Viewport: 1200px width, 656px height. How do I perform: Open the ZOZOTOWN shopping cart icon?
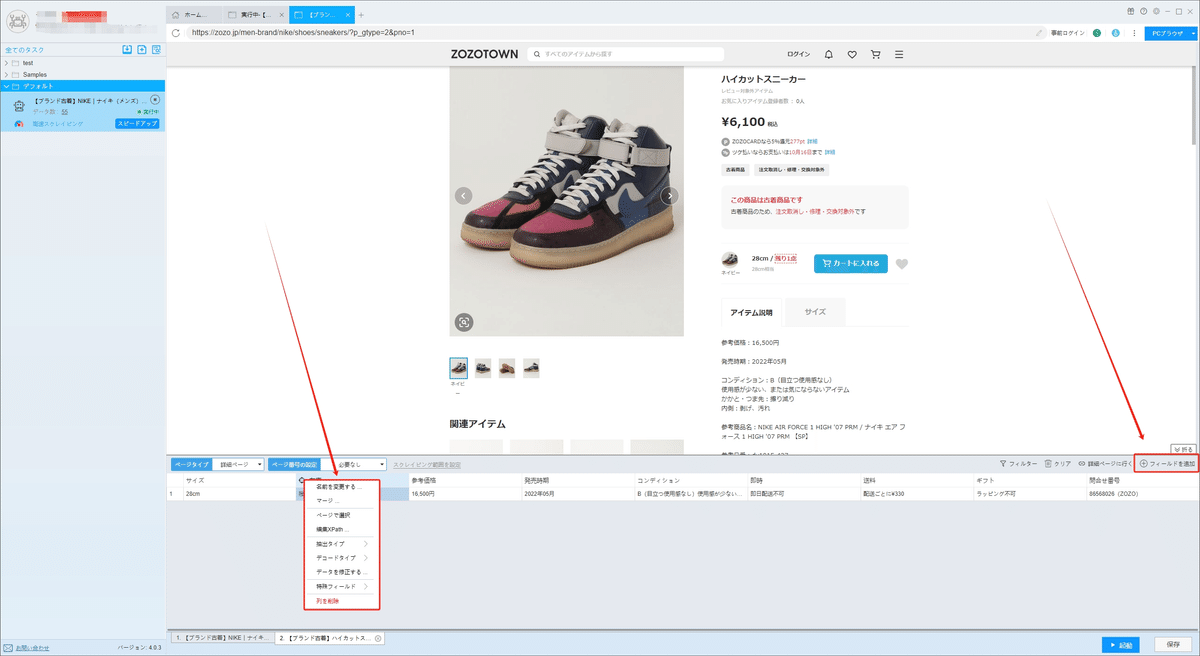pyautogui.click(x=875, y=54)
